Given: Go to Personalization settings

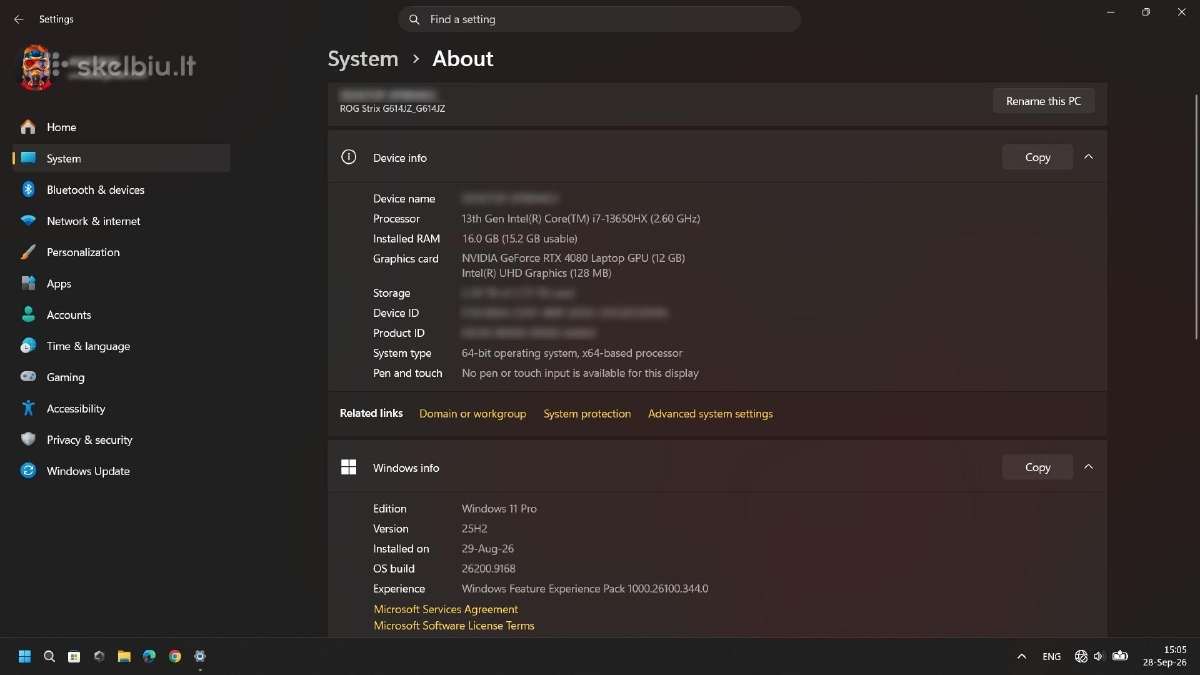Looking at the screenshot, I should (x=121, y=252).
